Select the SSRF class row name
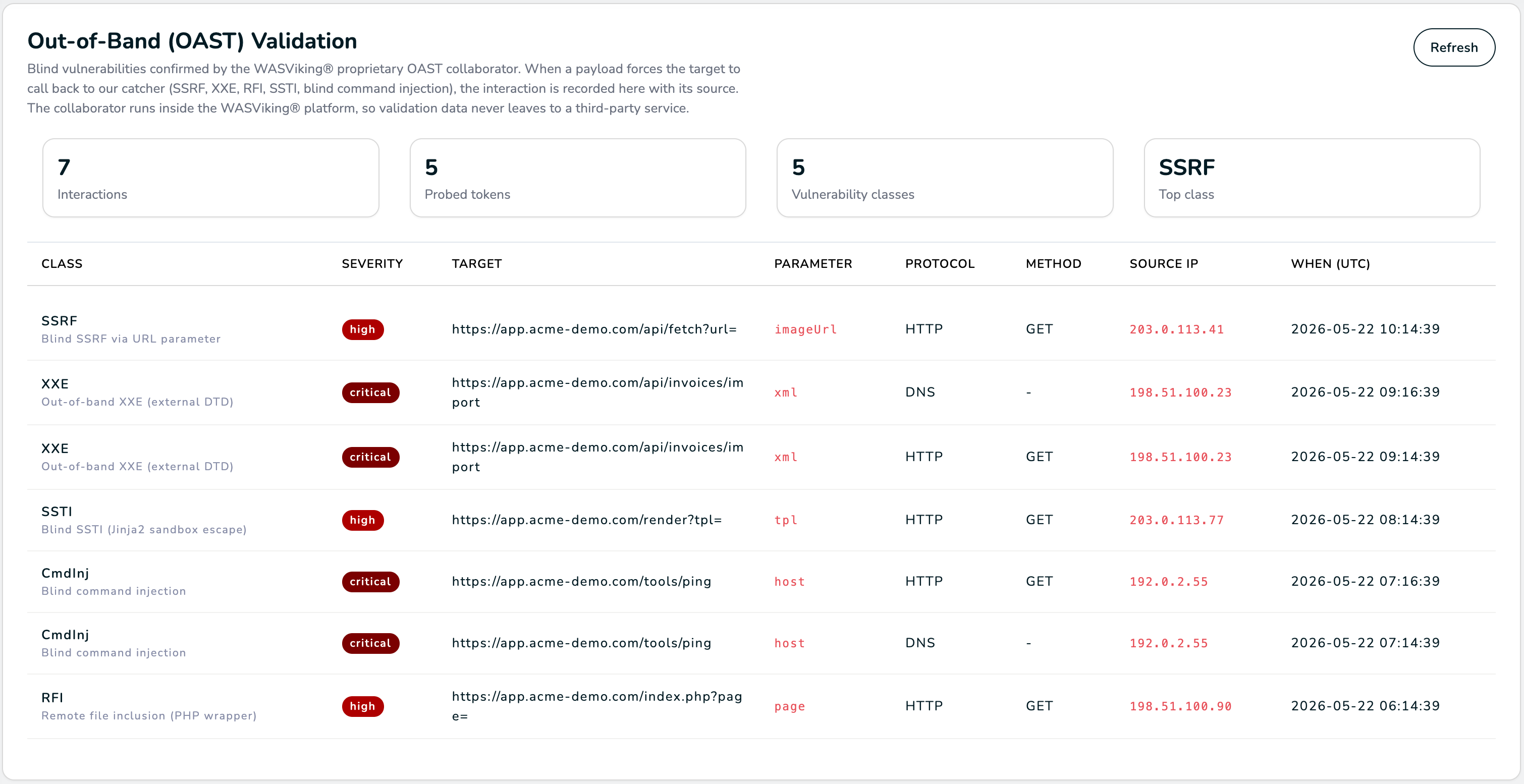The image size is (1524, 784). (59, 321)
